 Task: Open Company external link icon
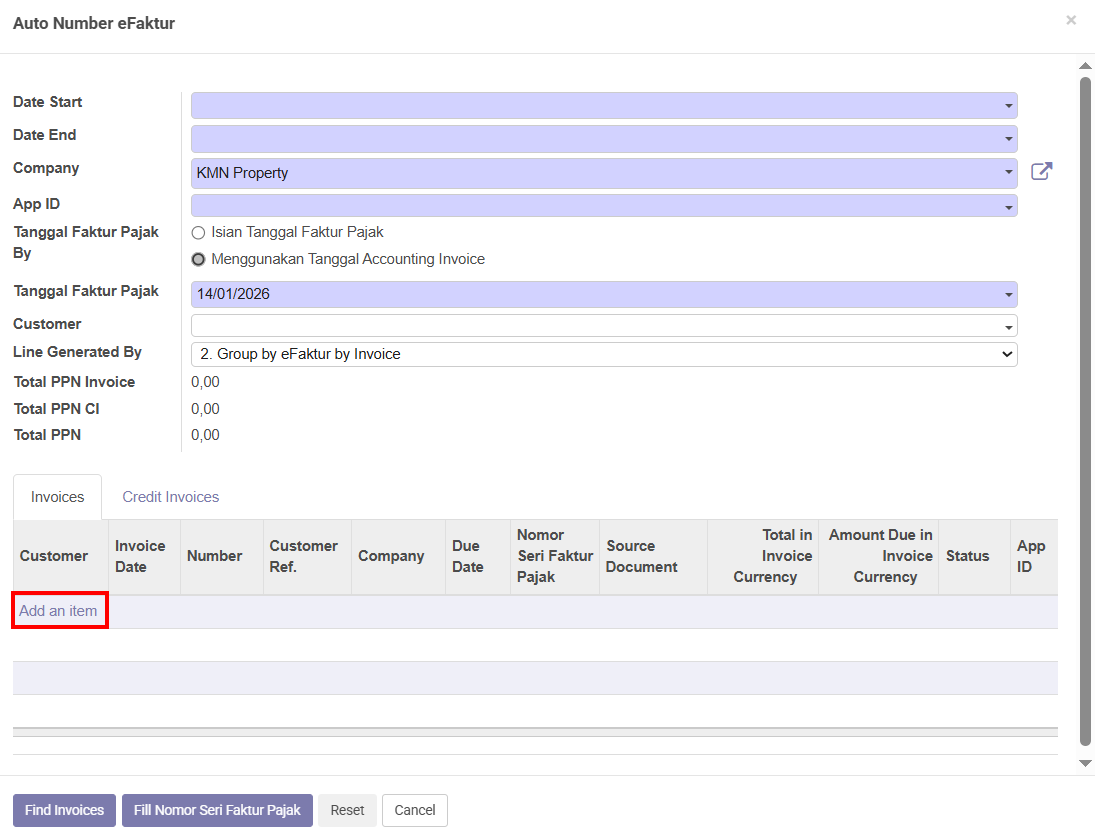pos(1041,172)
